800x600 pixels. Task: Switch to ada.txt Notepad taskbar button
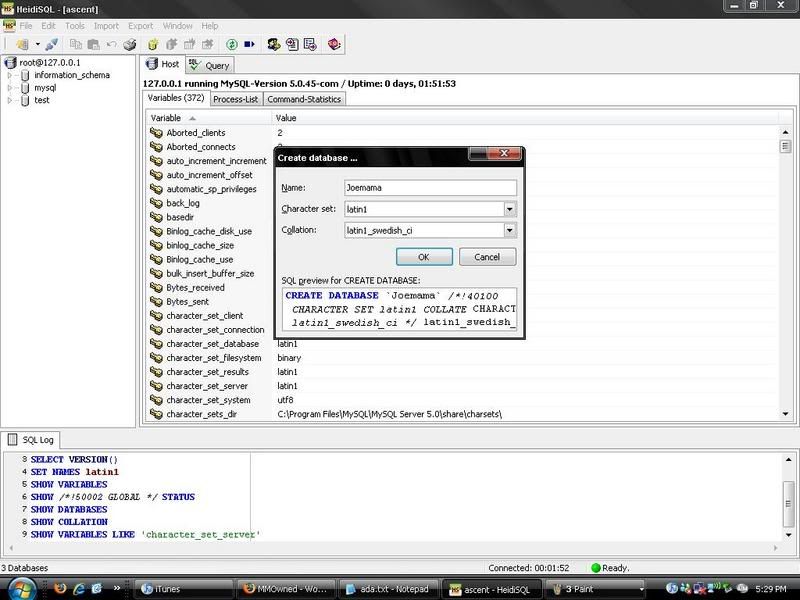tap(389, 589)
